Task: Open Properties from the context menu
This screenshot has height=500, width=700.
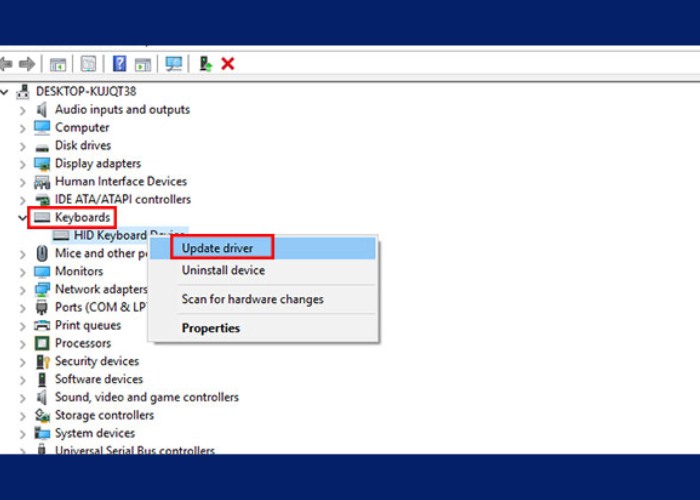Action: tap(210, 328)
